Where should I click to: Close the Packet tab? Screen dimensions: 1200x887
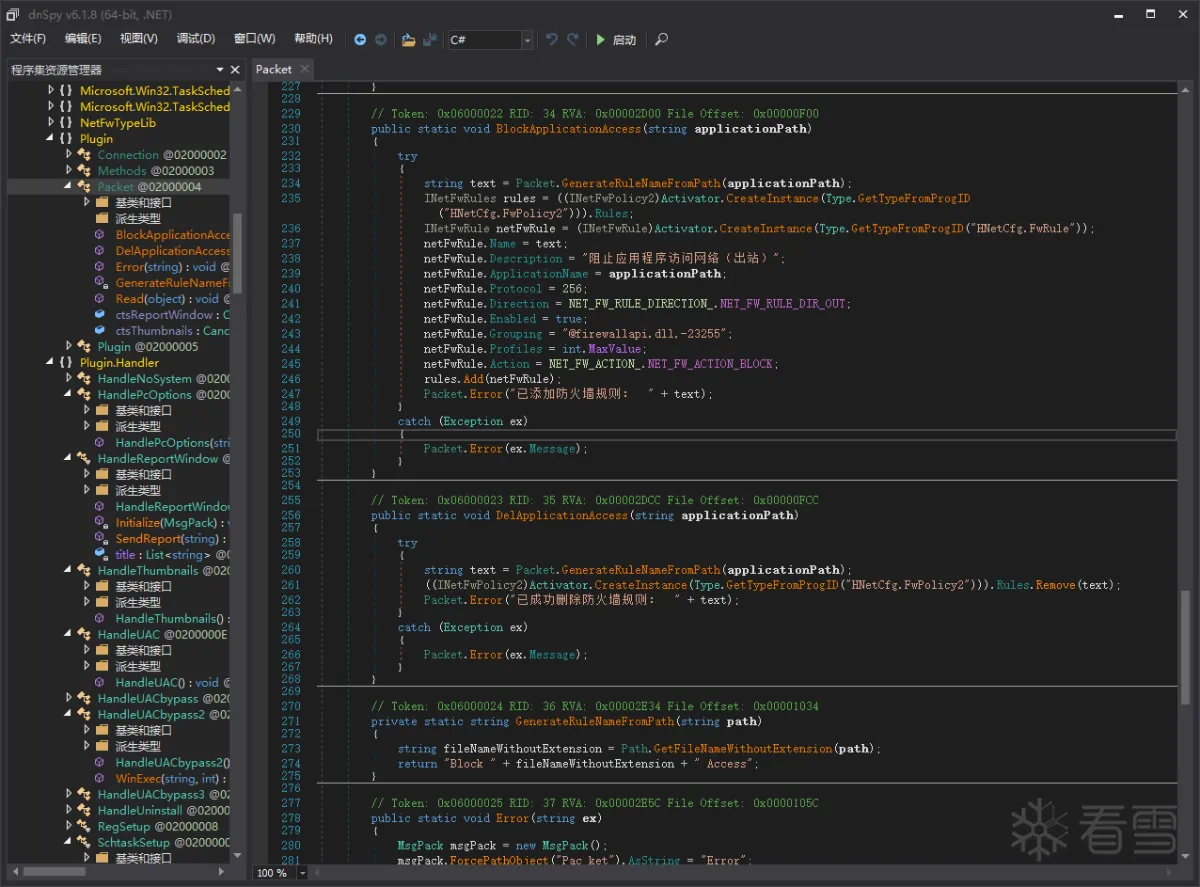click(x=304, y=69)
